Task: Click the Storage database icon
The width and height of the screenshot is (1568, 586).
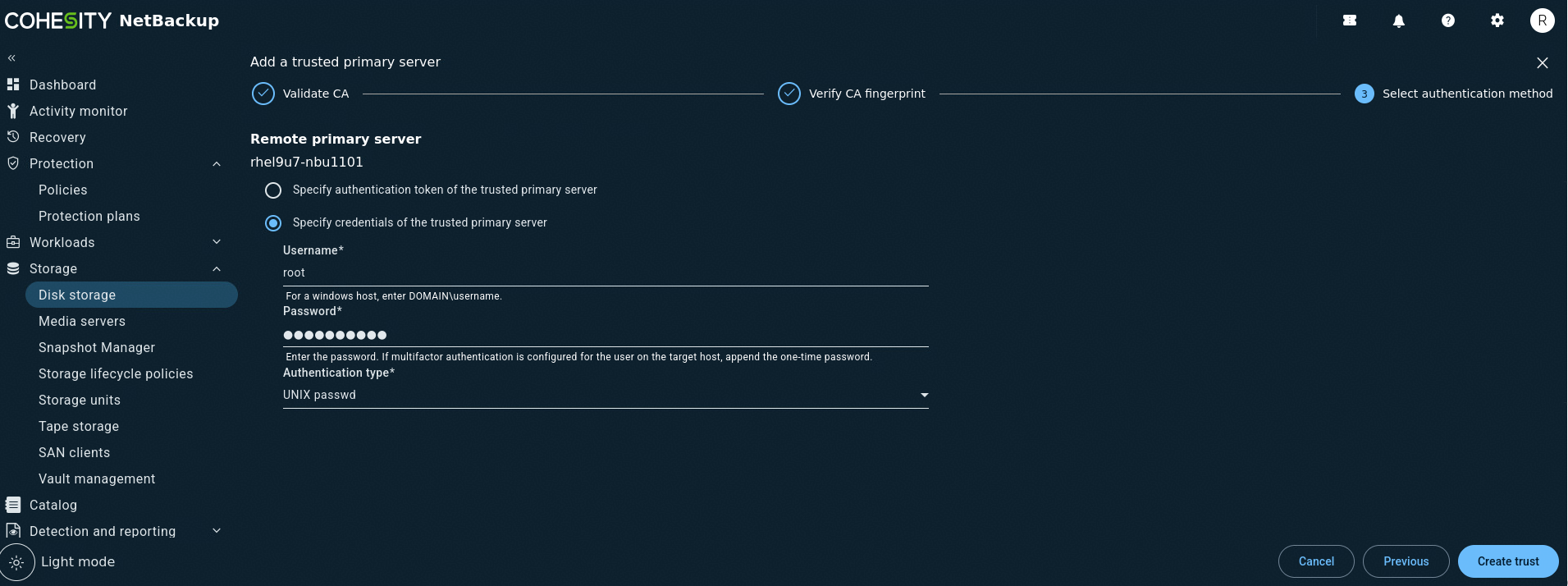Action: pyautogui.click(x=13, y=268)
